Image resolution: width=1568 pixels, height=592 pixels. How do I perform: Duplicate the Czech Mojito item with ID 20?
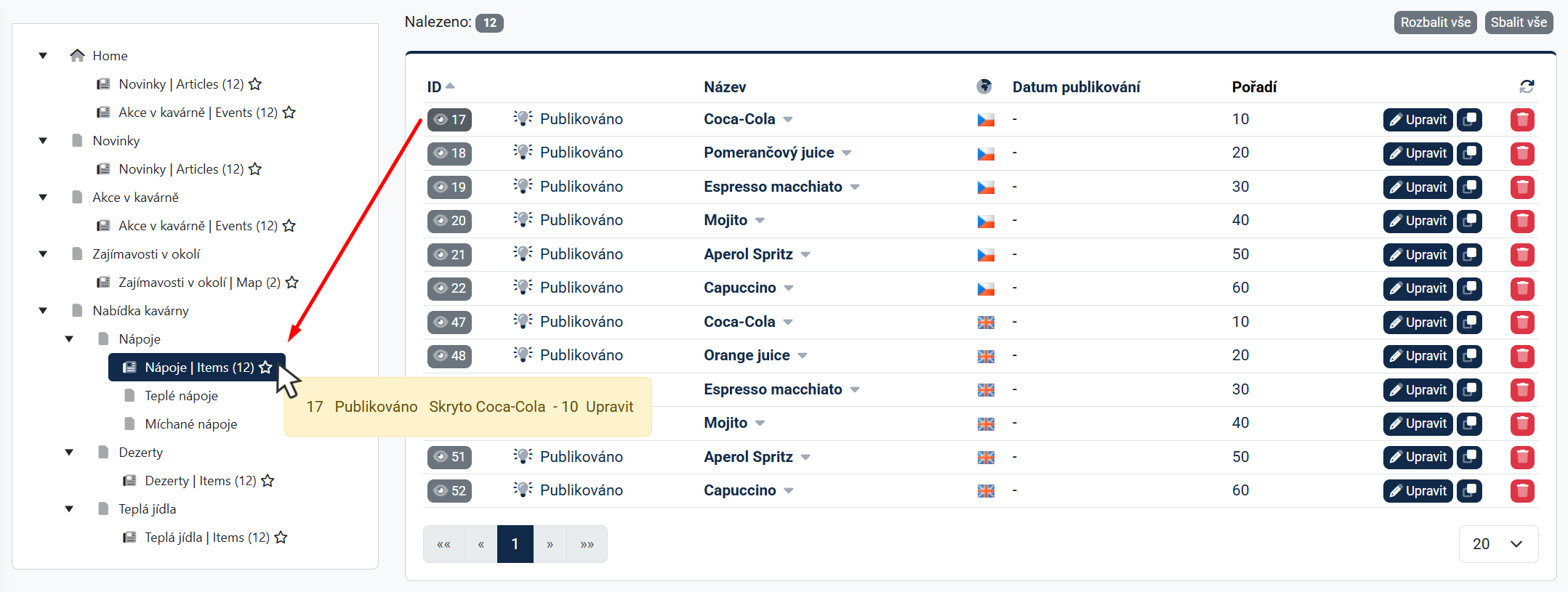click(x=1469, y=221)
